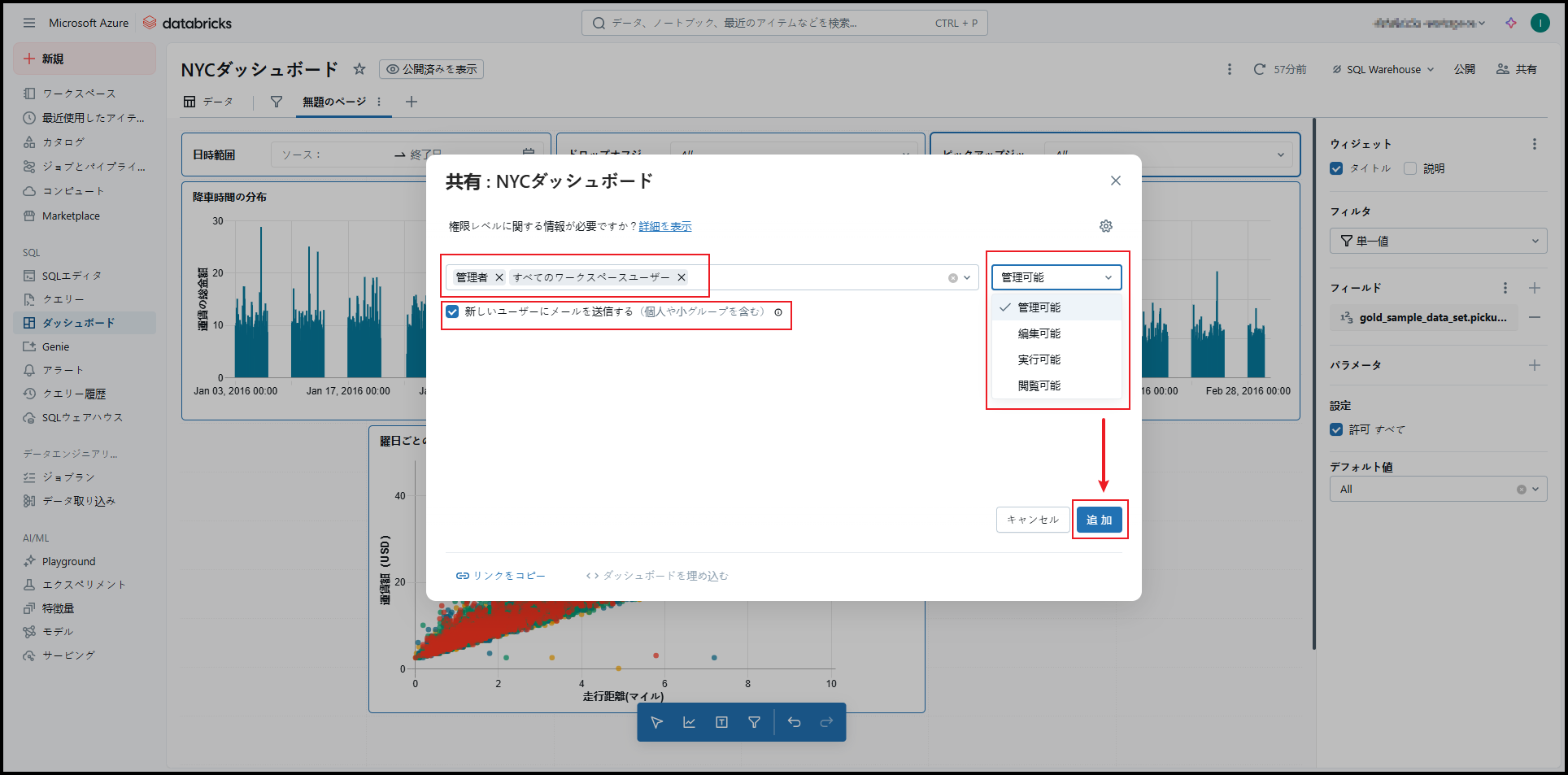Click the 共有 button in header

[x=1517, y=69]
